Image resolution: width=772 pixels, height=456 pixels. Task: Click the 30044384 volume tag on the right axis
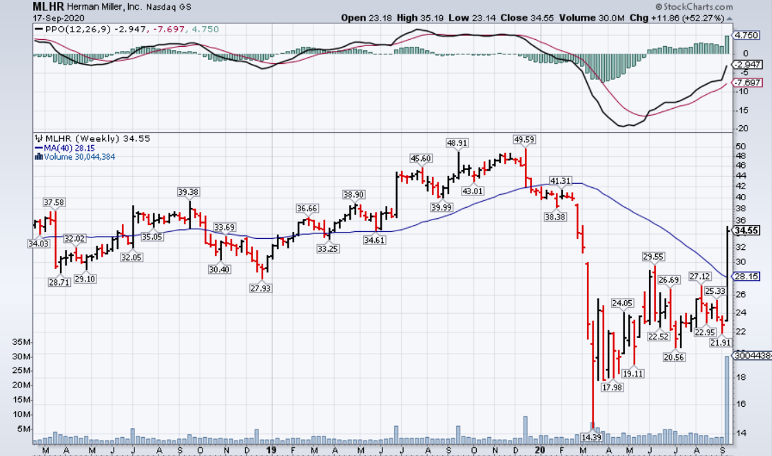(752, 356)
